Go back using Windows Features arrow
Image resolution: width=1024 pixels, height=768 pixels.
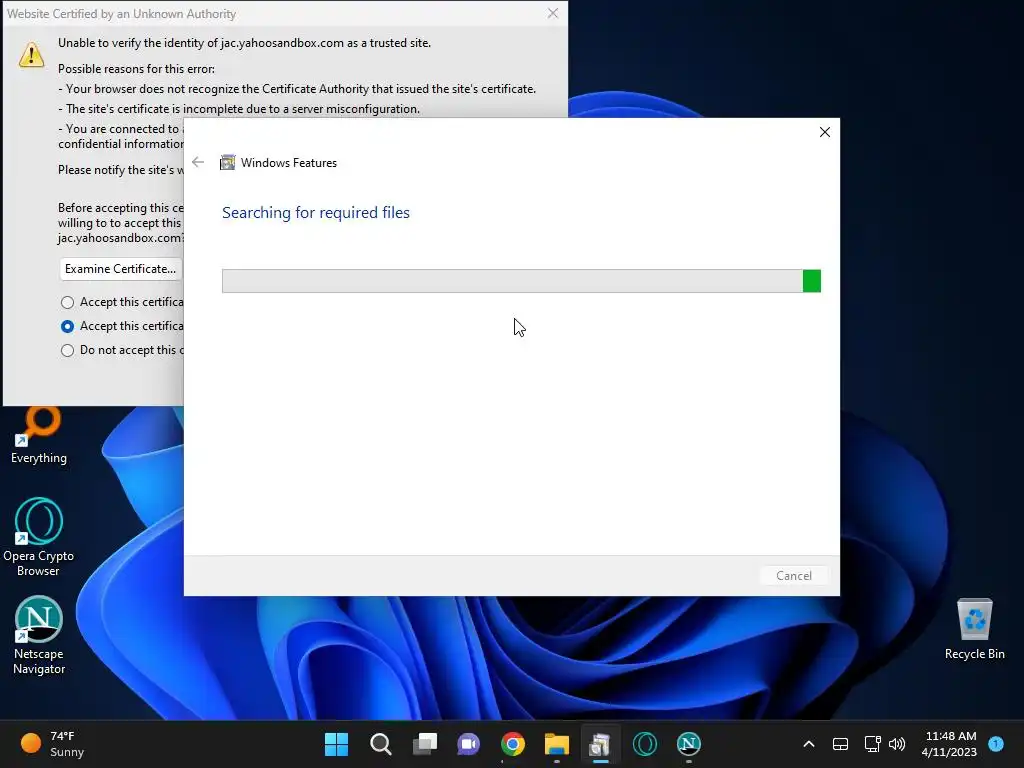(x=198, y=162)
